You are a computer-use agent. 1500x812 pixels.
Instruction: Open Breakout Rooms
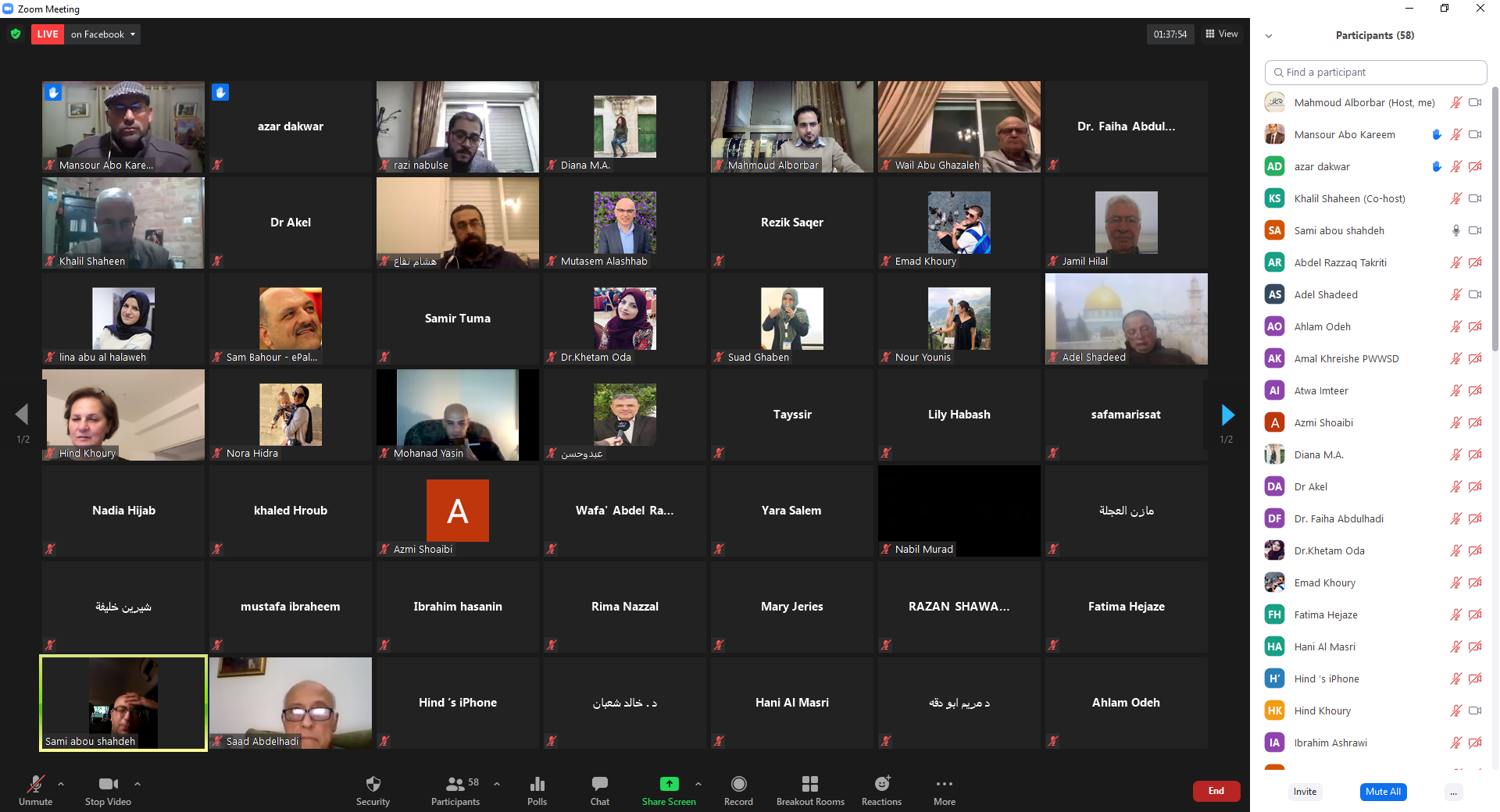810,784
